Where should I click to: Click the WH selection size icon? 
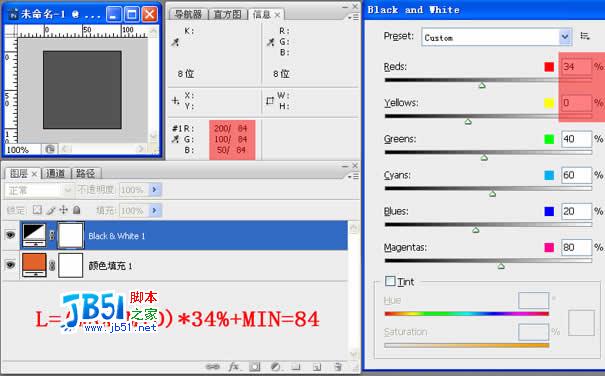[270, 101]
